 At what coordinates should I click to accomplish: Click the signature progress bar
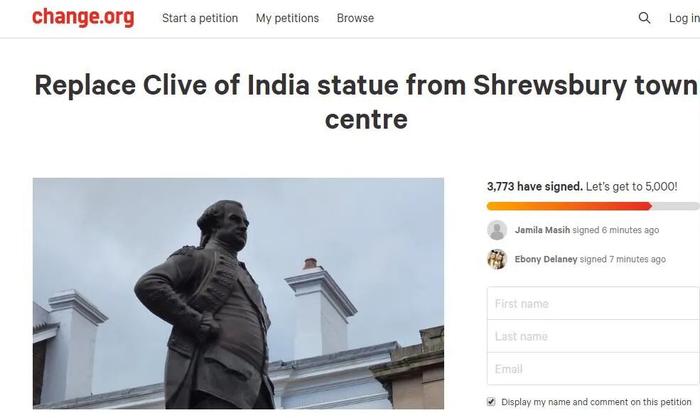593,206
